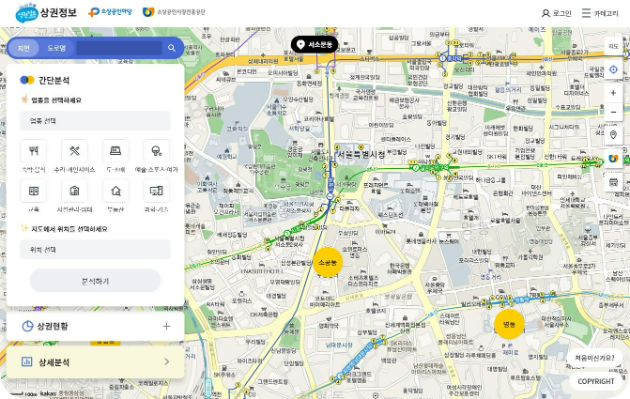Switch address search to 도로명 mode
This screenshot has width=630, height=399.
click(x=57, y=48)
